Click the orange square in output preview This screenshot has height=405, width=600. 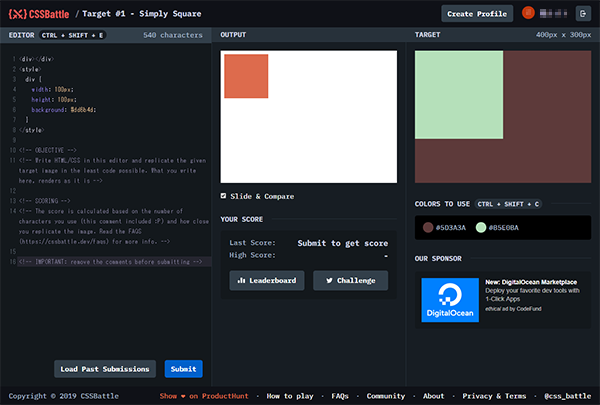246,76
